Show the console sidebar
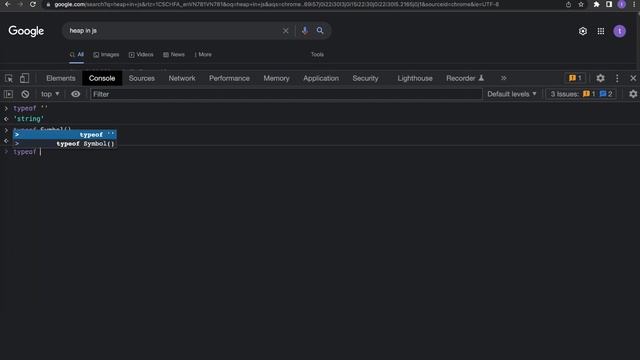This screenshot has height=360, width=640. tap(9, 94)
